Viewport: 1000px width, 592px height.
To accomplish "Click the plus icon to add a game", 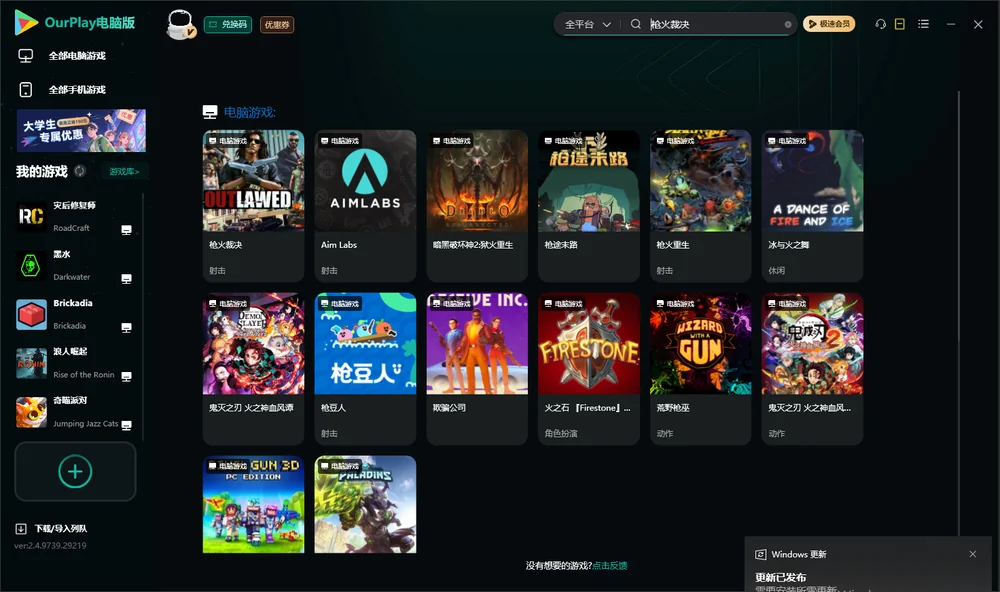I will pyautogui.click(x=75, y=471).
